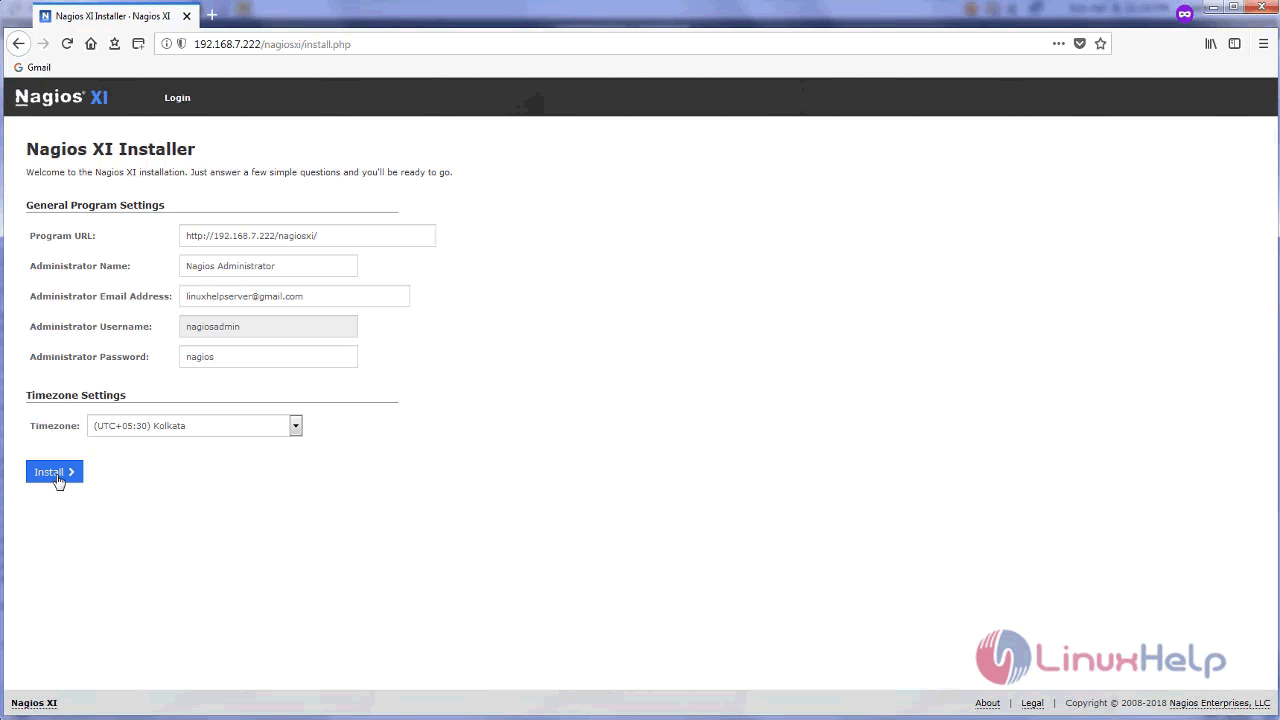Click the Administrator Name field
1280x720 pixels.
click(x=268, y=266)
